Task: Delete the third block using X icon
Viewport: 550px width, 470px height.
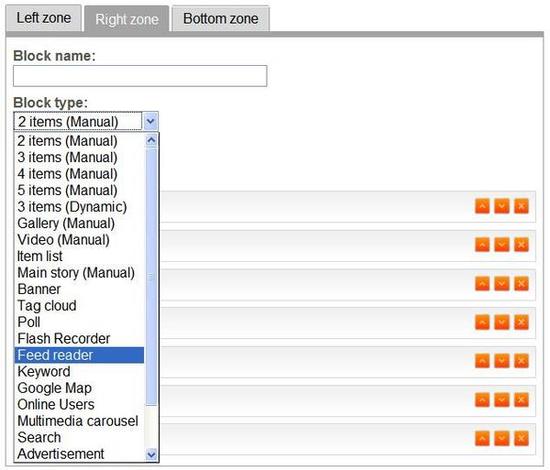Action: click(x=521, y=283)
